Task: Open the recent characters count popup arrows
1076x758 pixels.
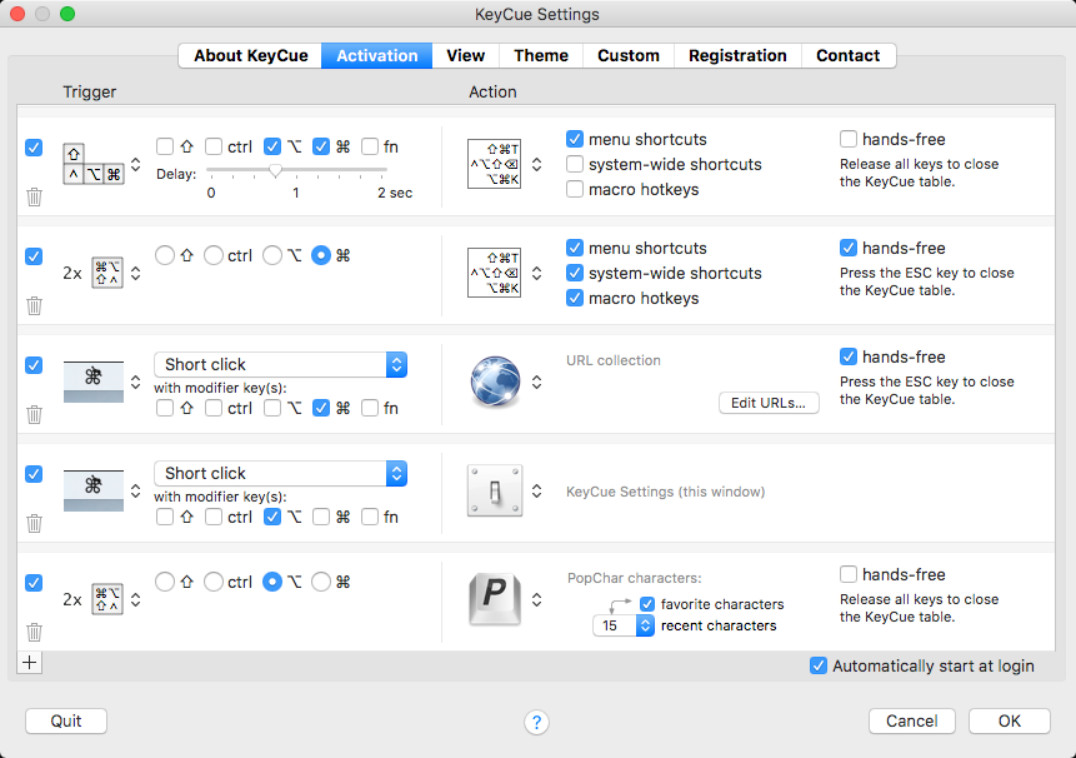Action: pos(645,626)
